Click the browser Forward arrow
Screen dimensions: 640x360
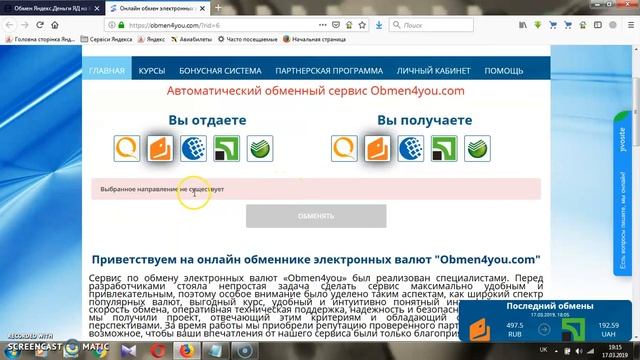click(x=24, y=25)
